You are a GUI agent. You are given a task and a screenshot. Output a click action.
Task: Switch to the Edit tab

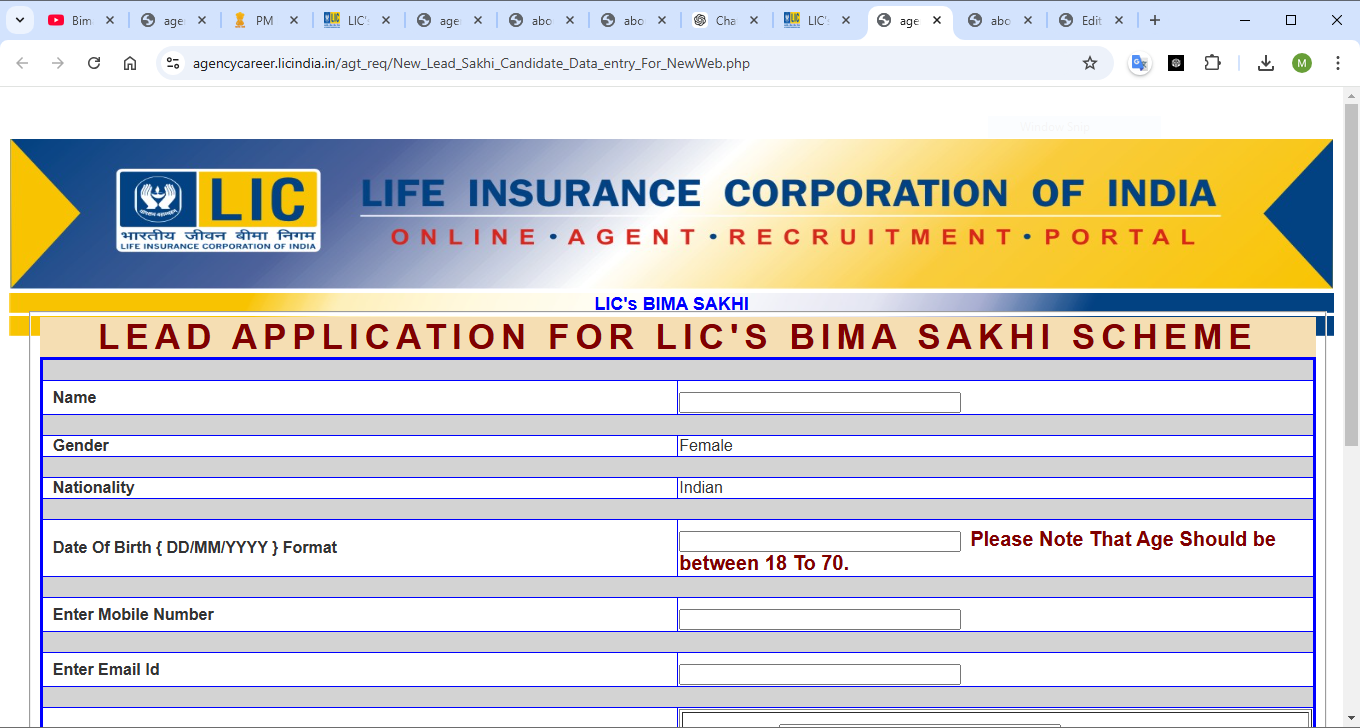(x=1085, y=20)
